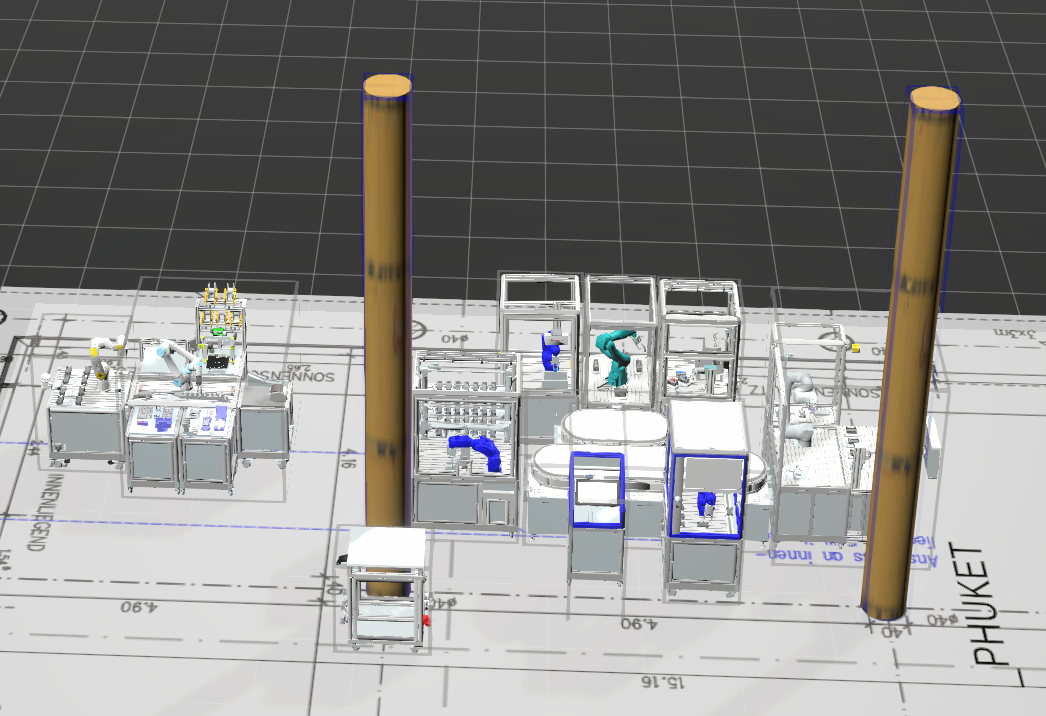This screenshot has height=716, width=1046.
Task: Select the white and yellow cobot arm
Action: click(104, 351)
